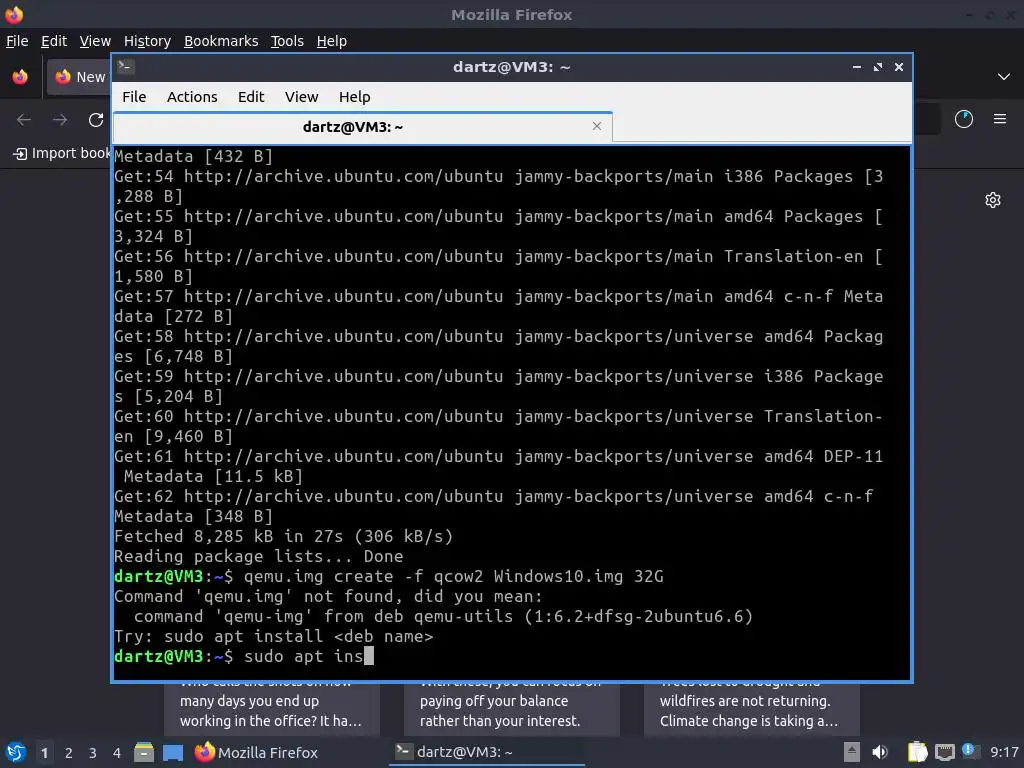Click Firefox View icon left of tabs
The width and height of the screenshot is (1024, 768).
click(20, 77)
